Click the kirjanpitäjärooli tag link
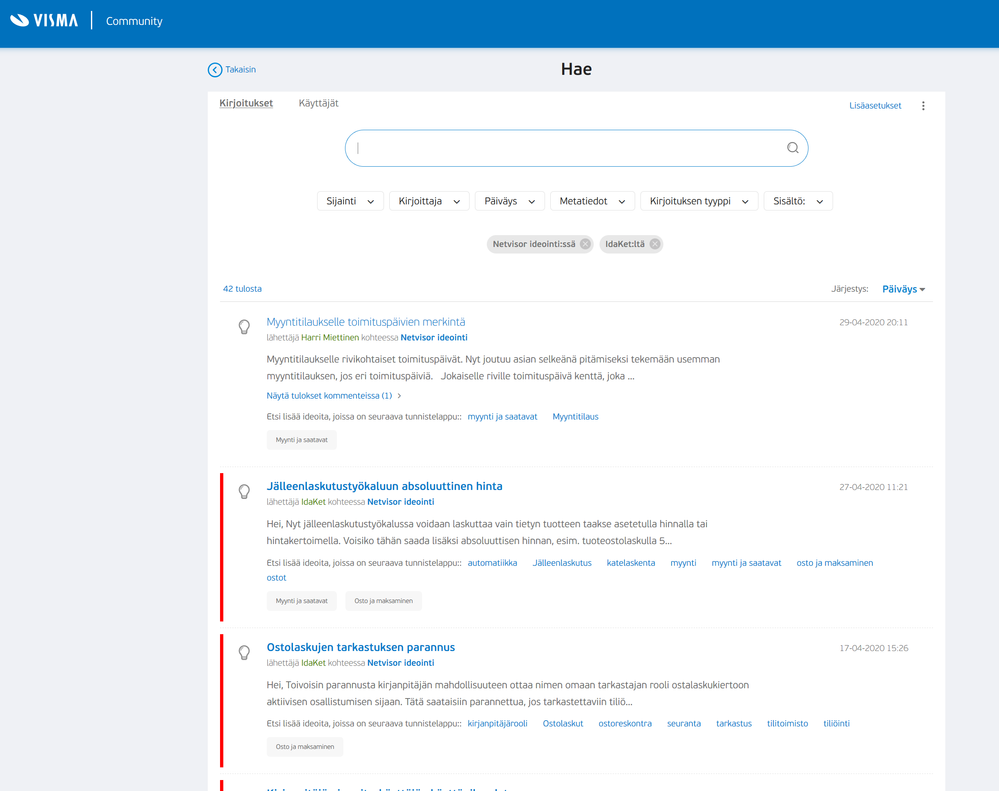Screen dimensions: 999x791 (498, 723)
